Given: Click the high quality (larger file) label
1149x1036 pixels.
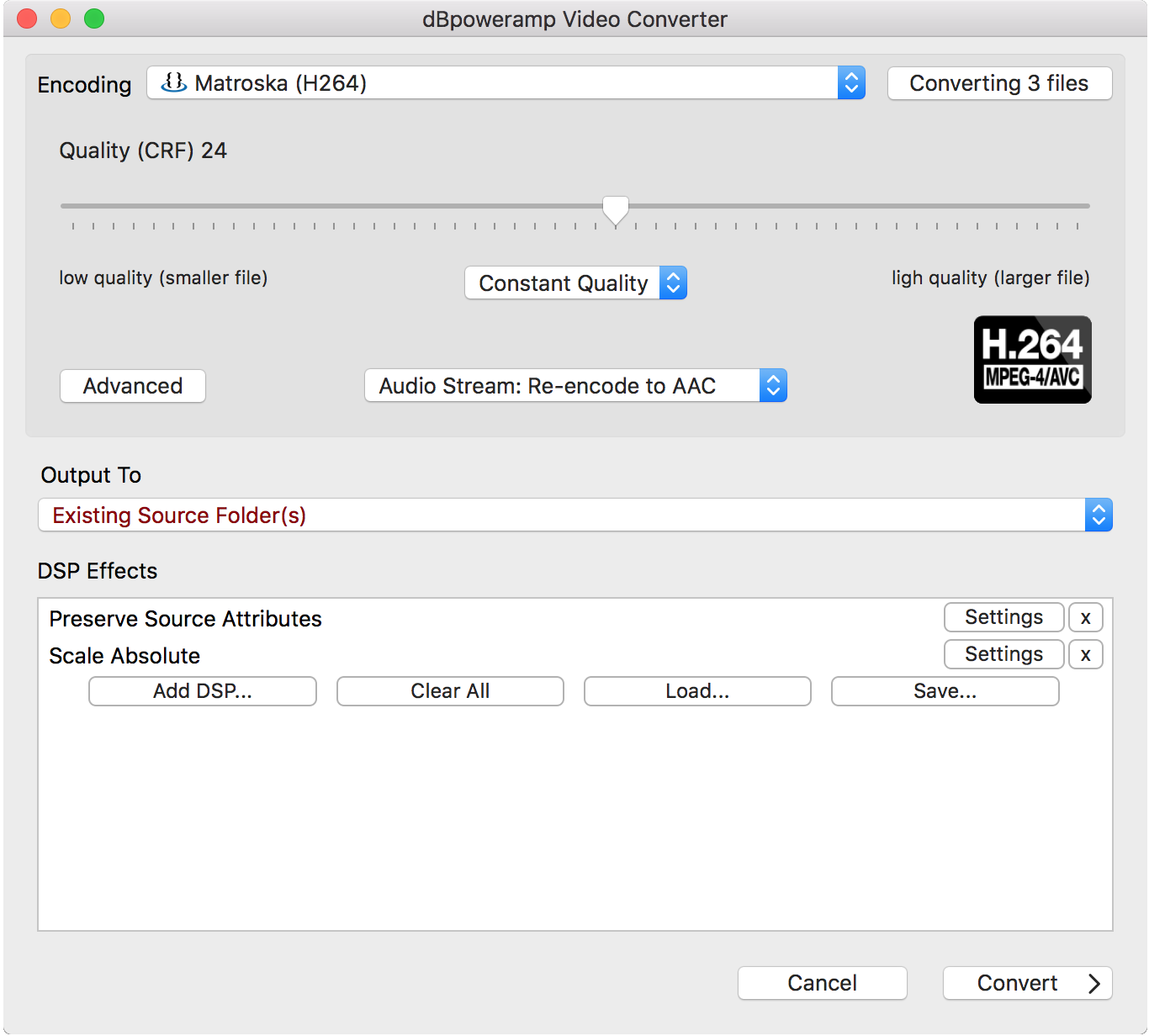Looking at the screenshot, I should (x=991, y=277).
